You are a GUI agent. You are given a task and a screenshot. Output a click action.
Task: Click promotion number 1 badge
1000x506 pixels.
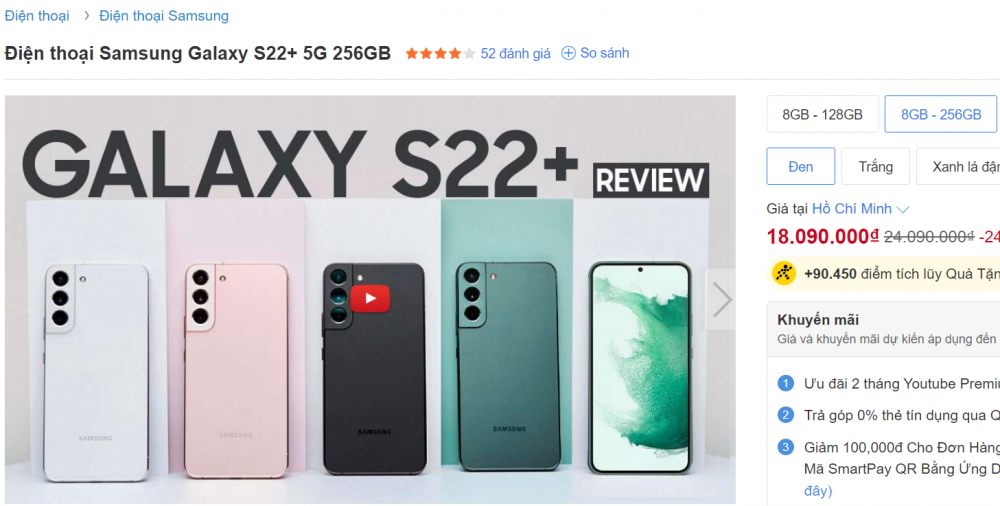pos(786,383)
